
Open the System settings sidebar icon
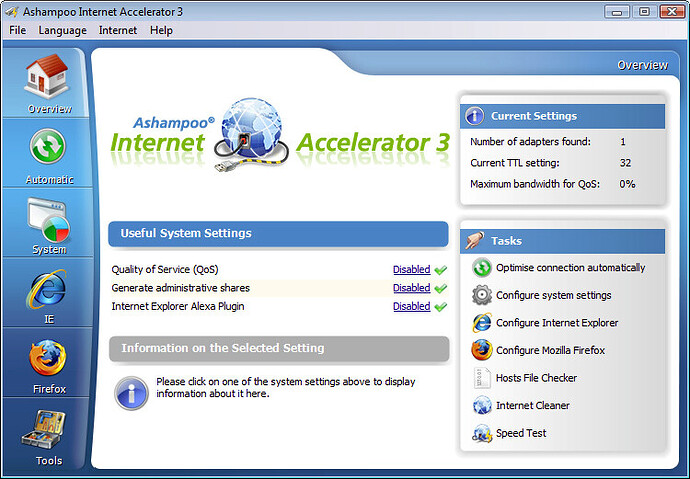click(x=47, y=218)
